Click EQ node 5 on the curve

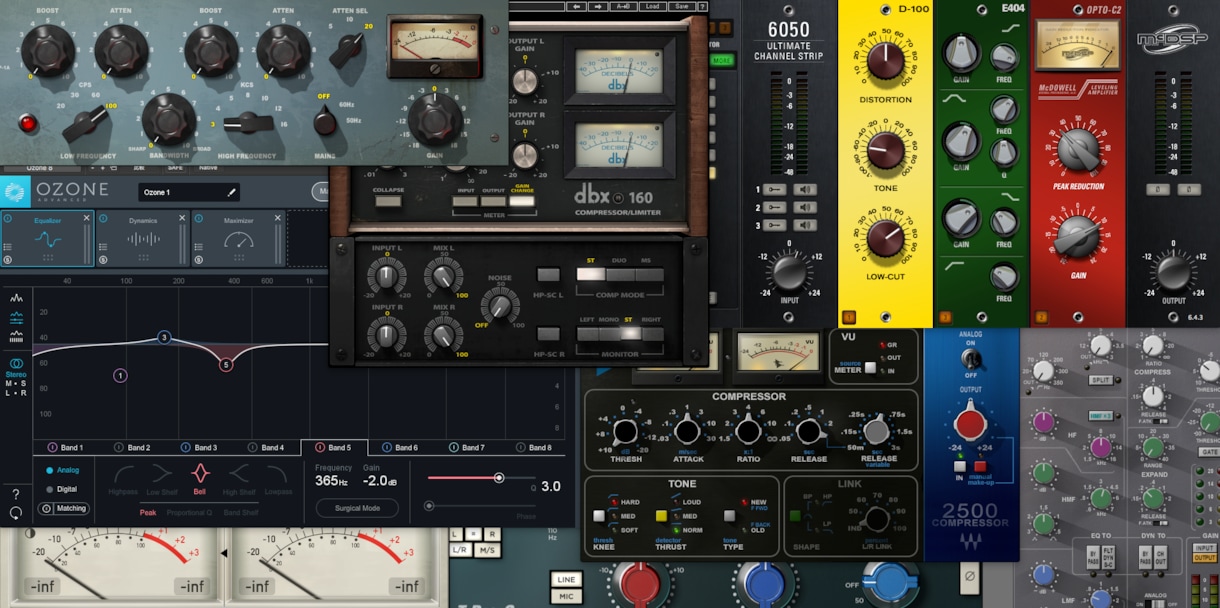click(x=226, y=365)
